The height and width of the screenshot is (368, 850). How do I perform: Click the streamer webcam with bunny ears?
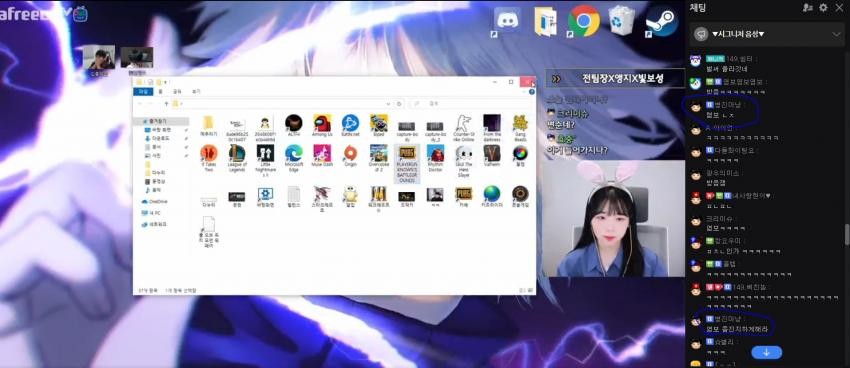(x=613, y=218)
